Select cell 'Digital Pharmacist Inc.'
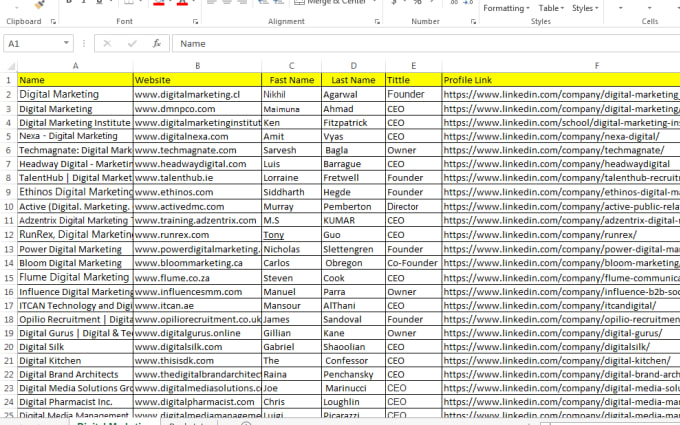The image size is (680, 425). click(75, 402)
